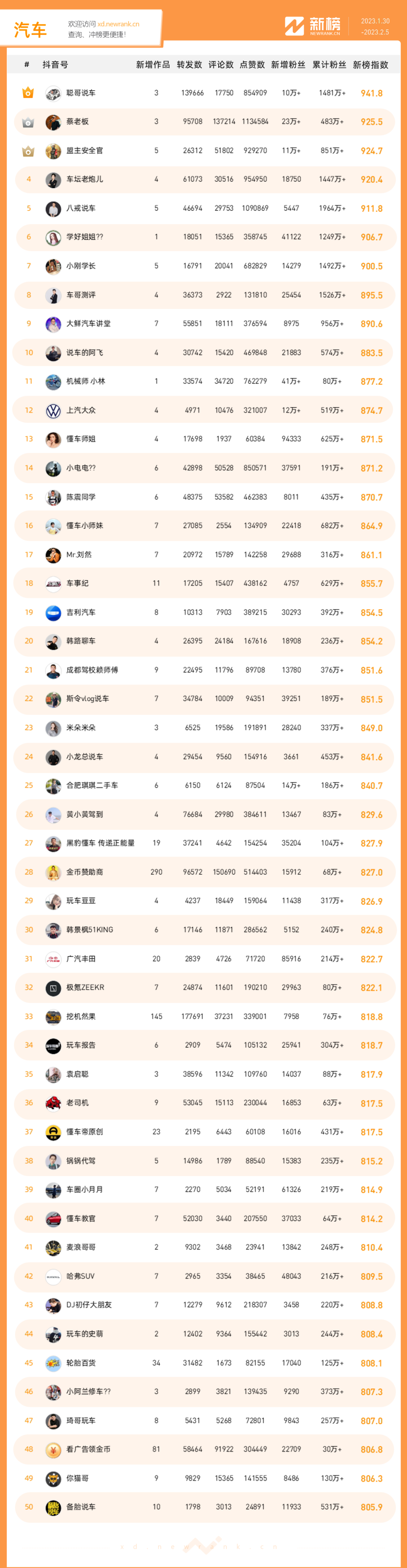The height and width of the screenshot is (1568, 407).
Task: Open the 聪哥说车 account name
Action: tap(81, 93)
